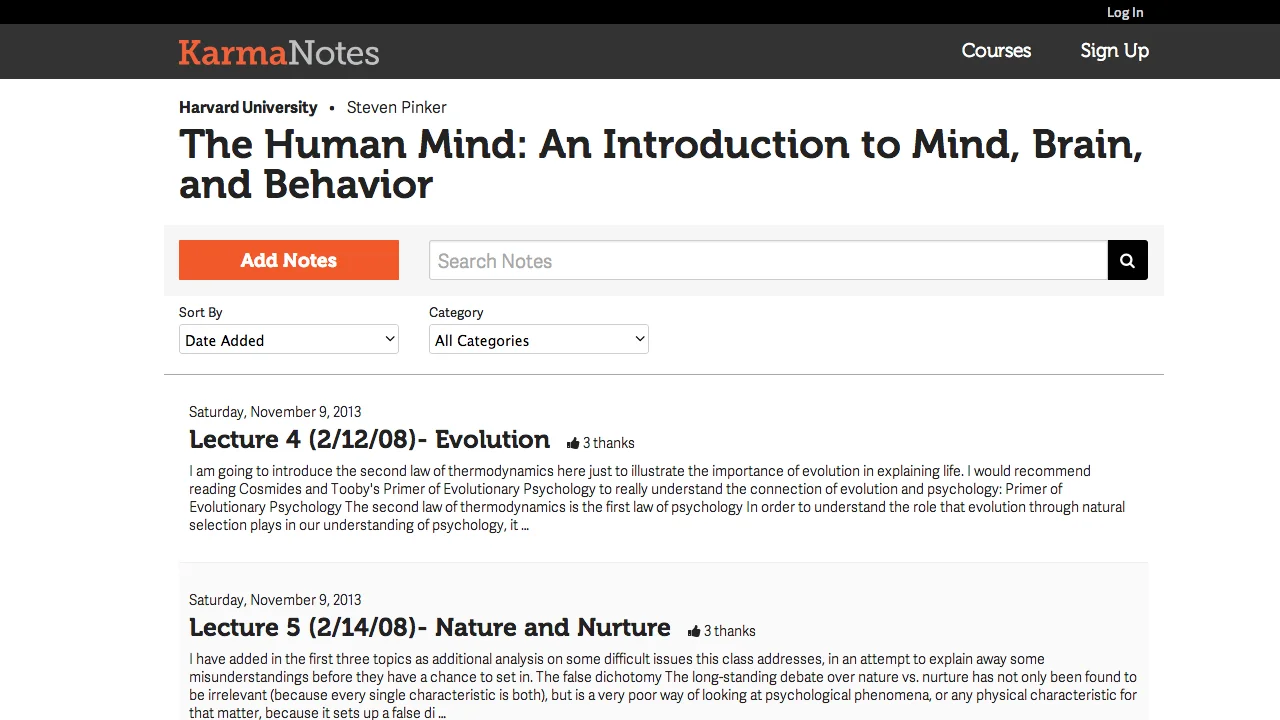Image resolution: width=1280 pixels, height=720 pixels.
Task: Click the date above the Lecture 5 note
Action: pyautogui.click(x=275, y=600)
